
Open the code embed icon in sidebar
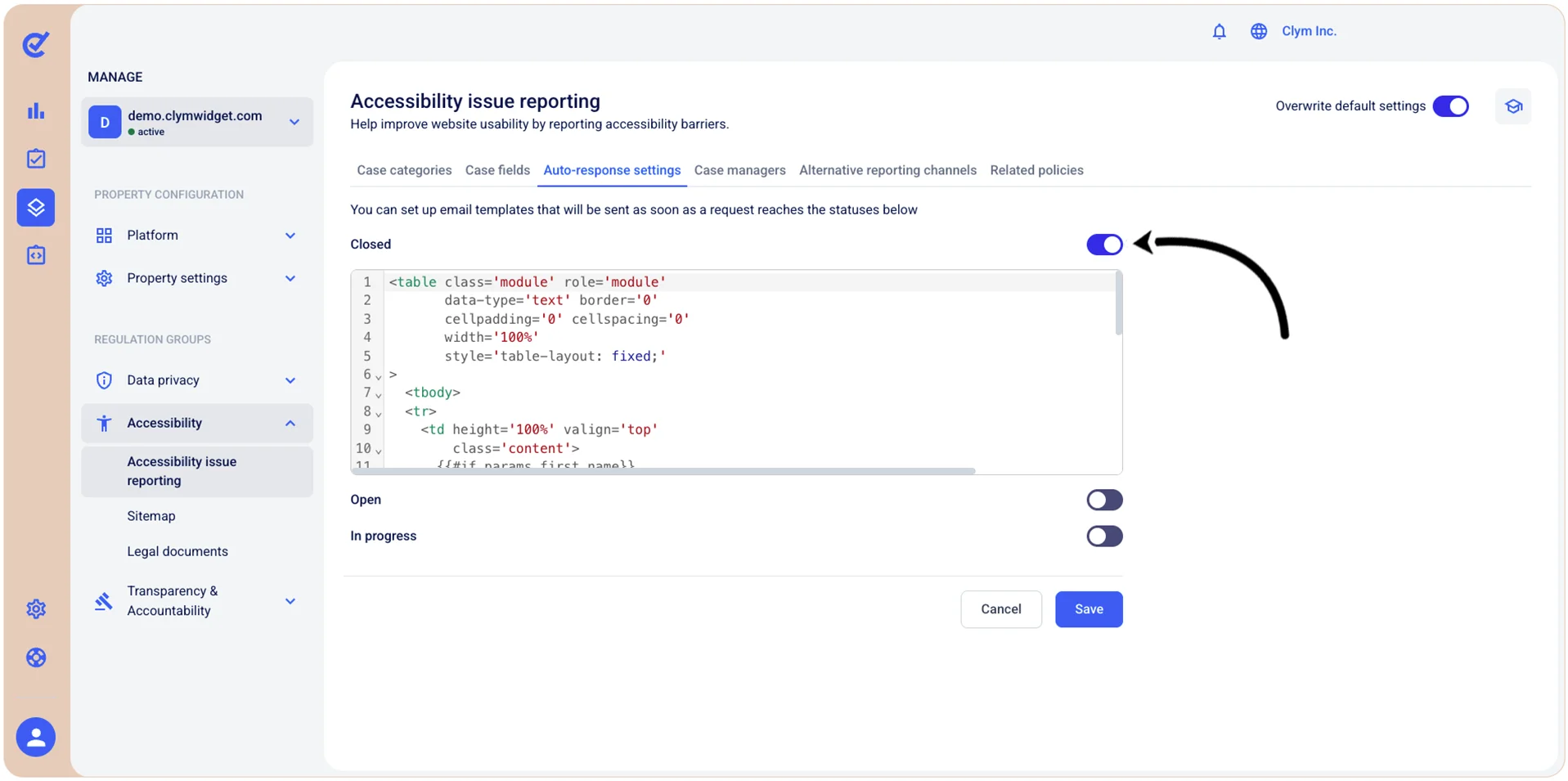click(36, 255)
